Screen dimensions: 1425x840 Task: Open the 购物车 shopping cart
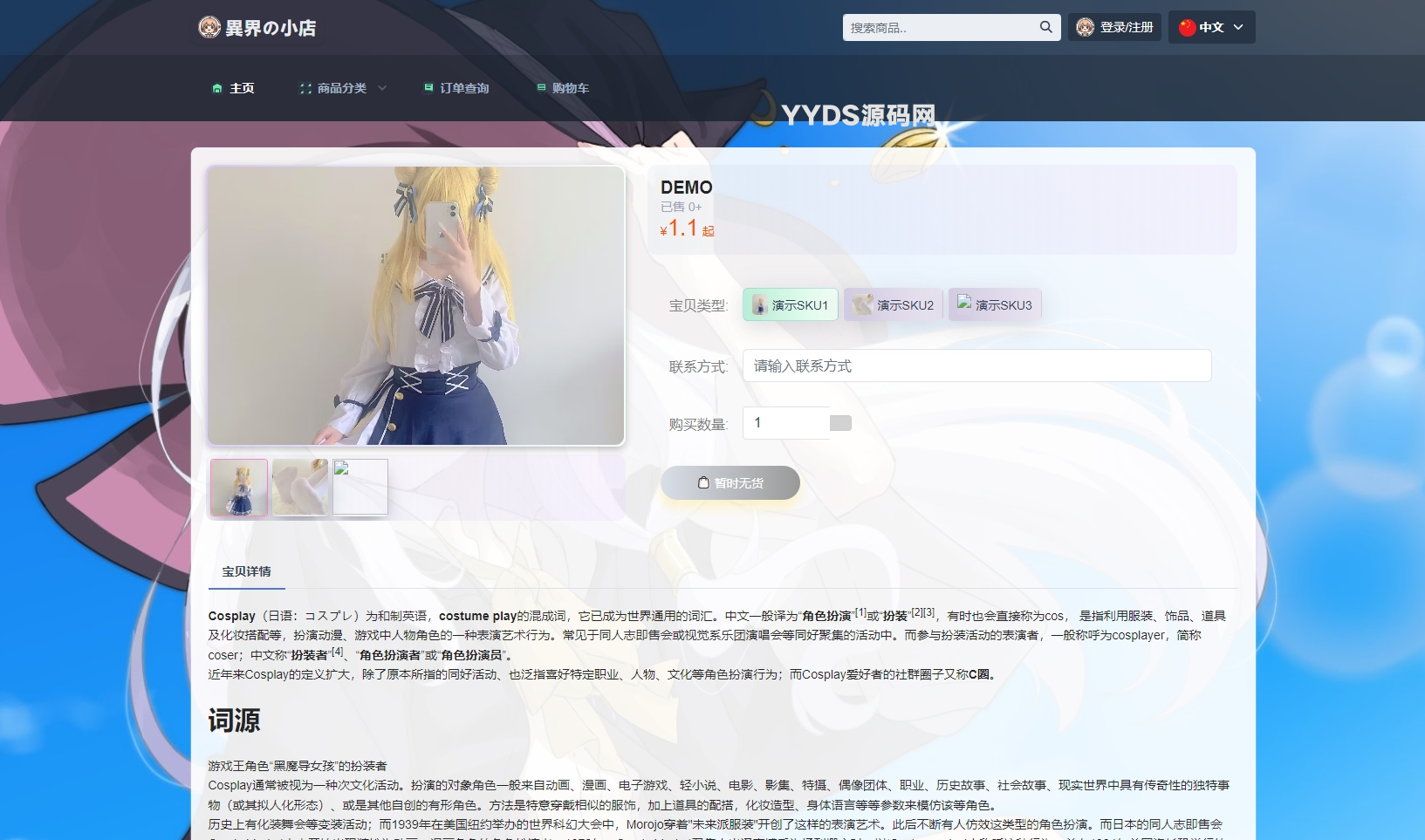pos(563,88)
